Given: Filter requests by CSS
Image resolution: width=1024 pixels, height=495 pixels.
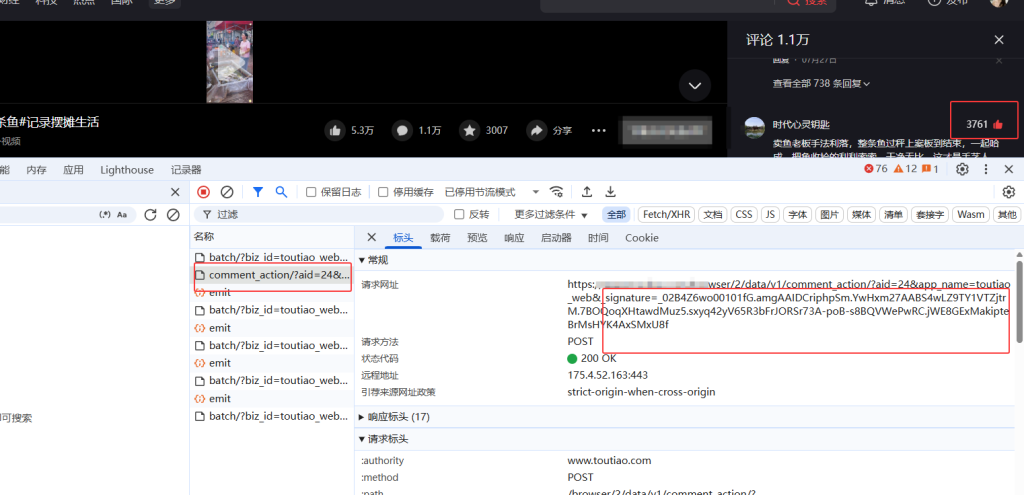Looking at the screenshot, I should click(744, 214).
